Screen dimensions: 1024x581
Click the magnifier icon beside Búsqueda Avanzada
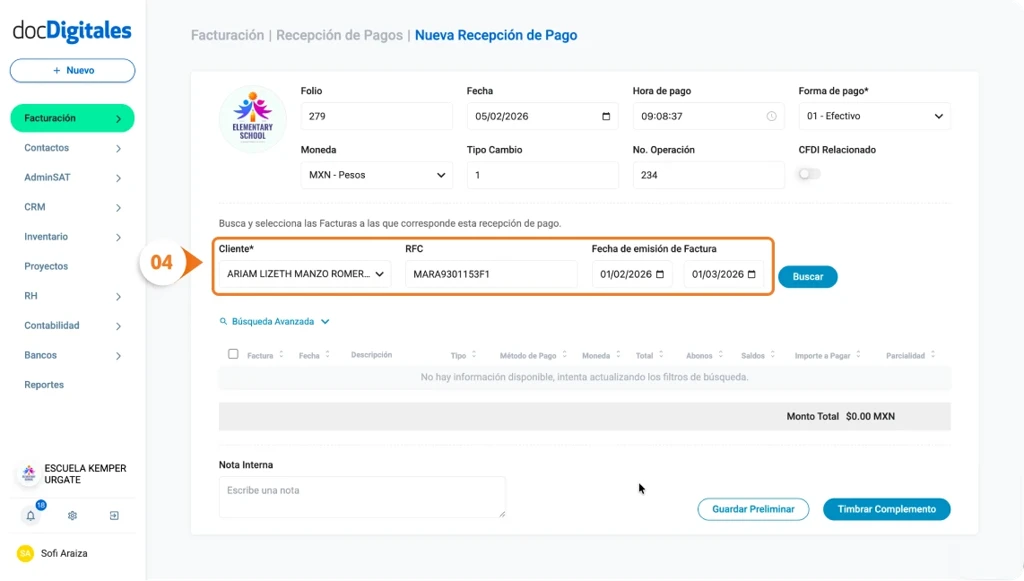click(222, 321)
